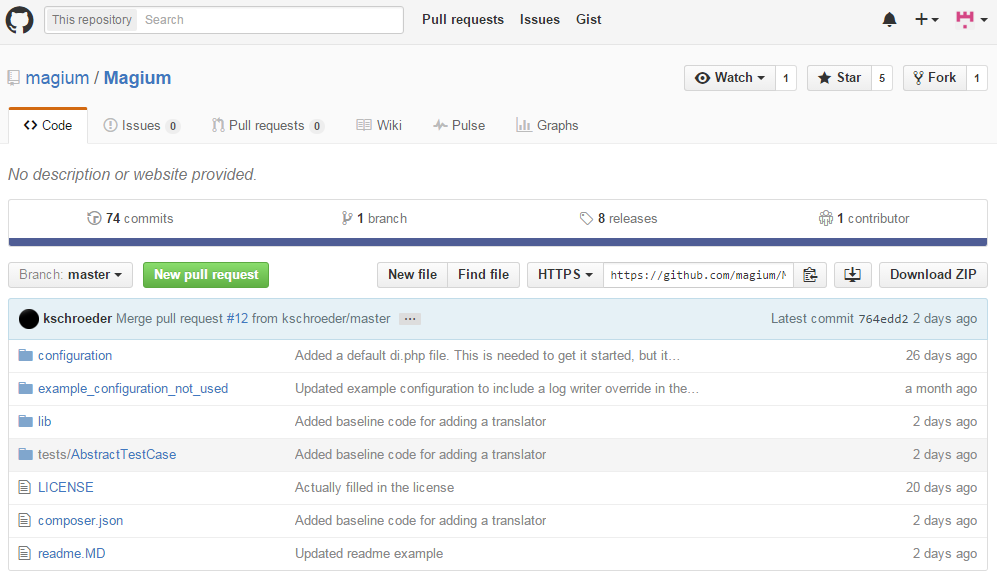
Task: View the 1 contributor page
Action: (x=864, y=218)
